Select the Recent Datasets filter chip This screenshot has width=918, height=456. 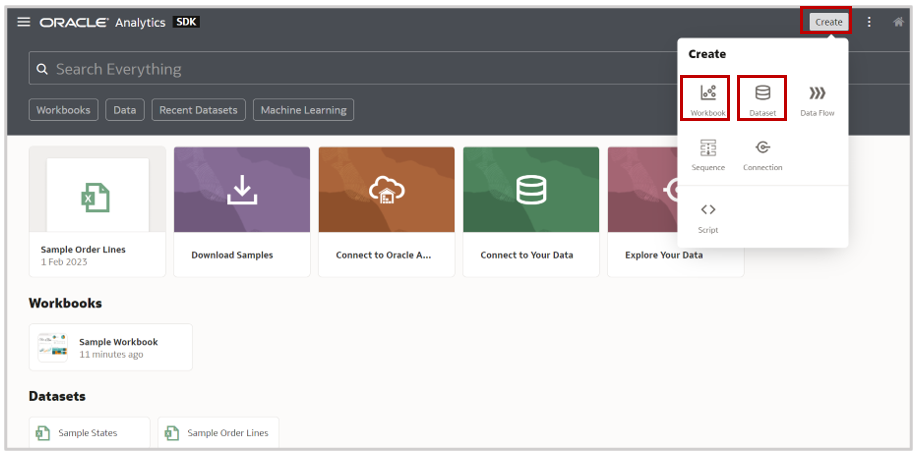click(x=198, y=110)
